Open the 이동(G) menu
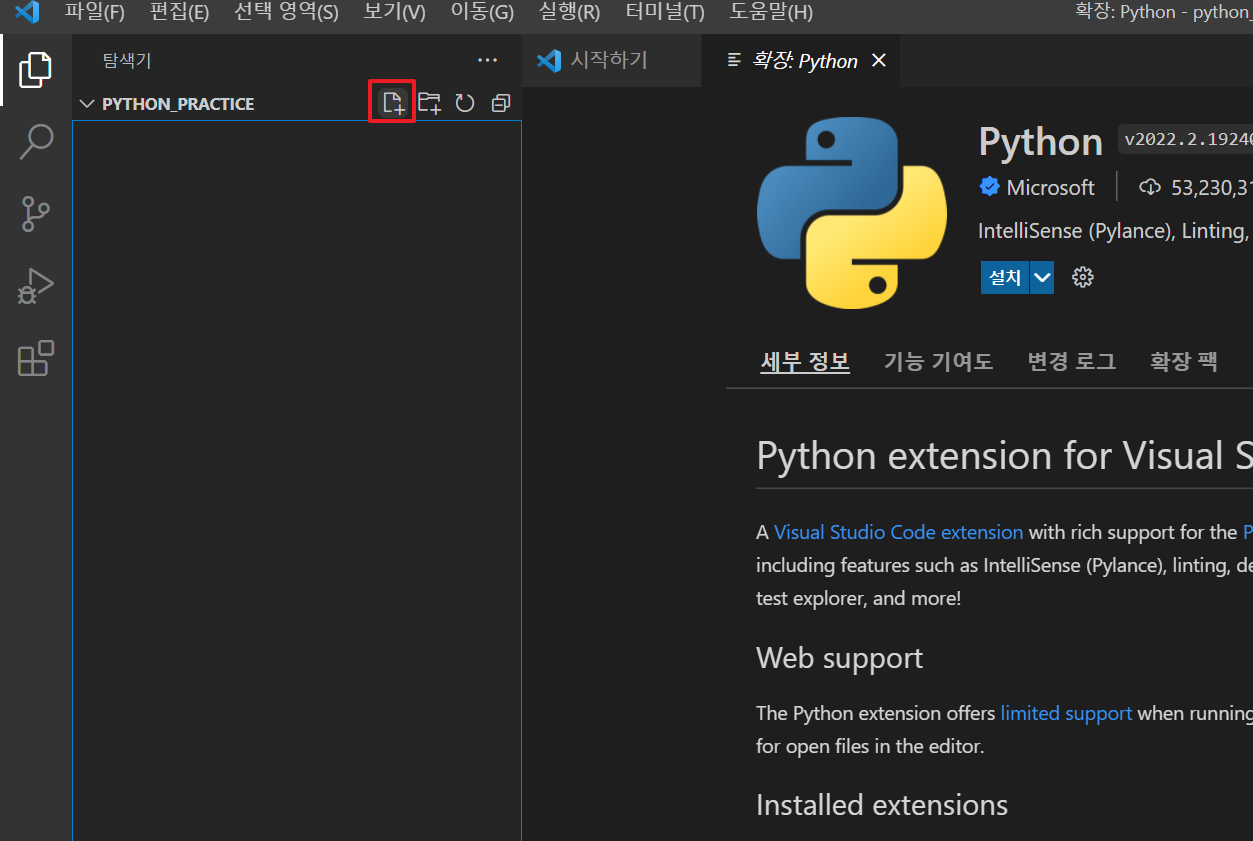 482,12
